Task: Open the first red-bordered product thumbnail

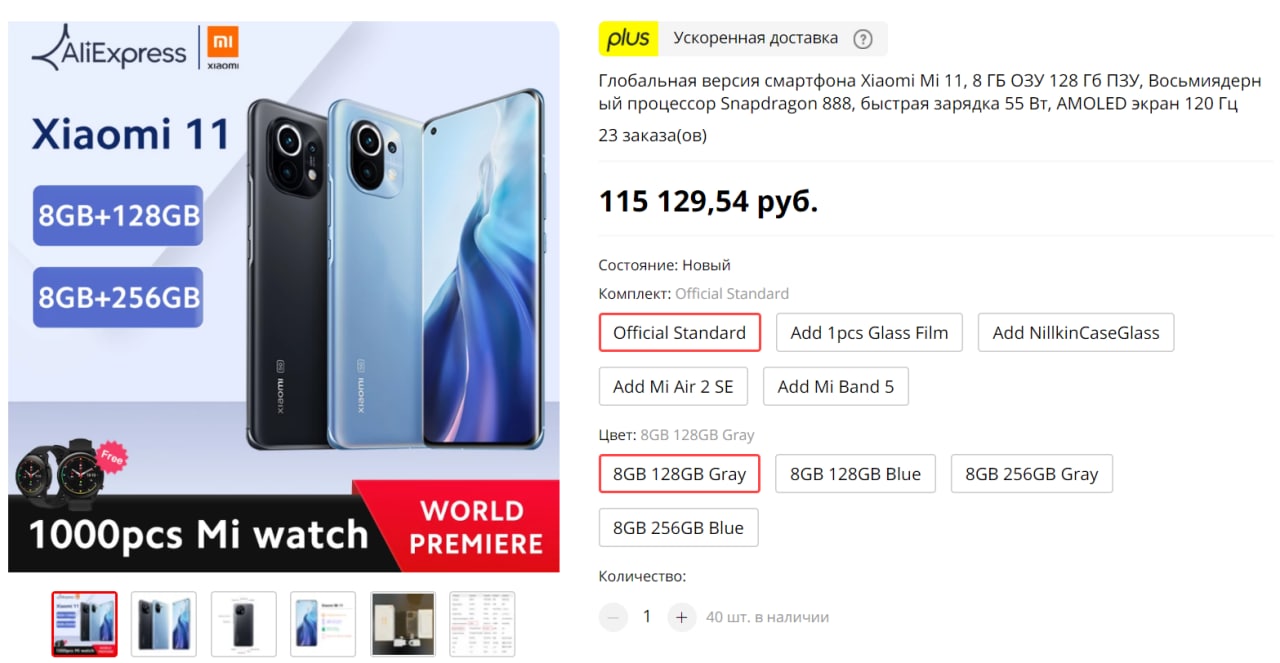Action: click(85, 624)
